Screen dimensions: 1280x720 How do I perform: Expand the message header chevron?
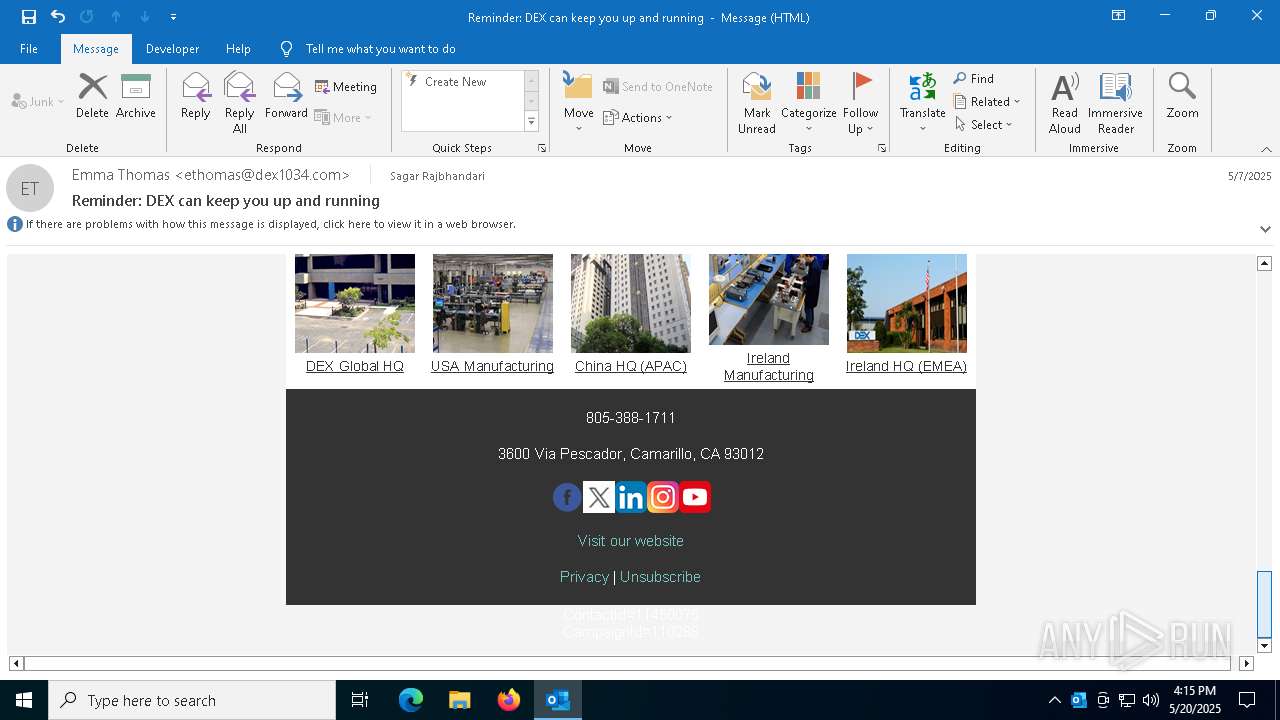coord(1265,229)
